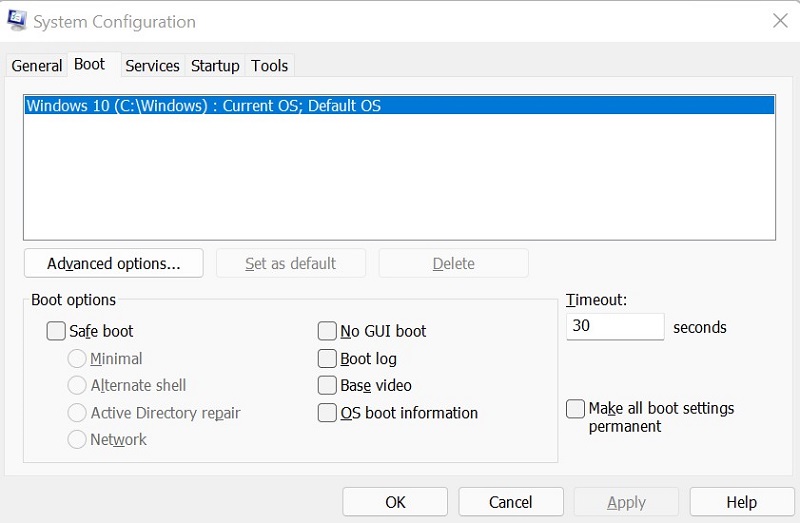Select the Startup tab

215,66
